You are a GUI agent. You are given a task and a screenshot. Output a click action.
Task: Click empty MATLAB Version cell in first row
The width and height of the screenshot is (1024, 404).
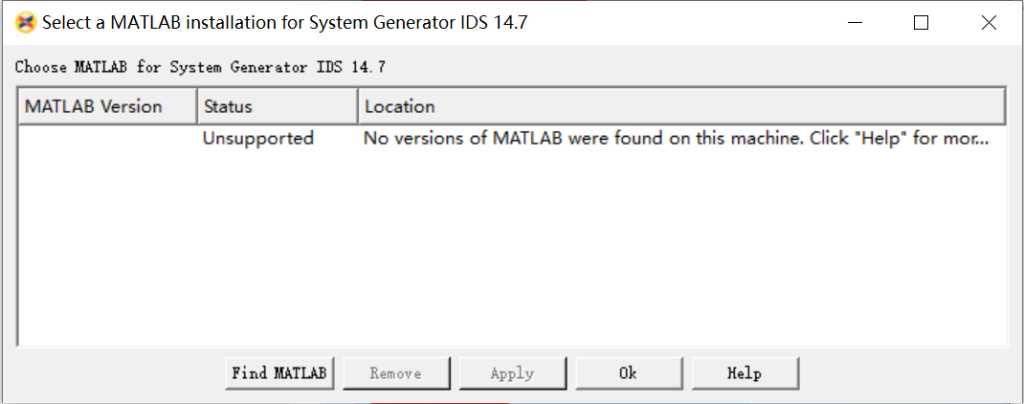tap(107, 138)
